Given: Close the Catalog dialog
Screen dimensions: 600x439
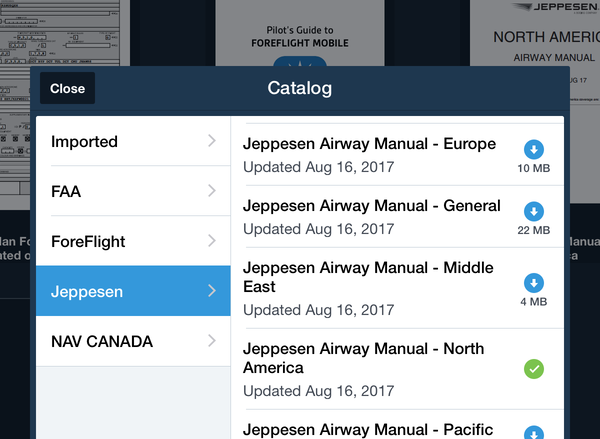Looking at the screenshot, I should 68,88.
